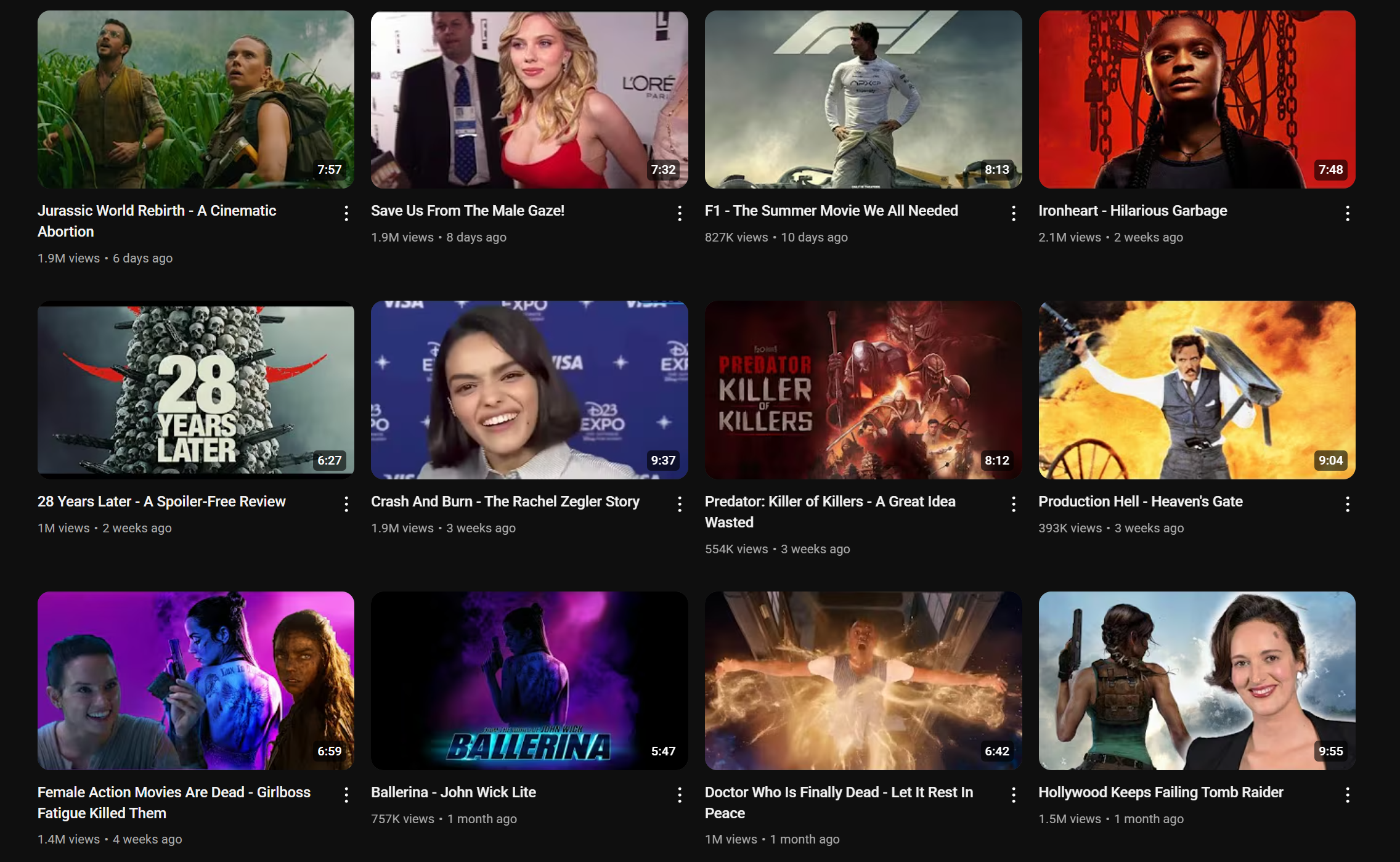1400x862 pixels.
Task: Open kebab menu for Ballerina John Wick Lite
Action: point(680,795)
